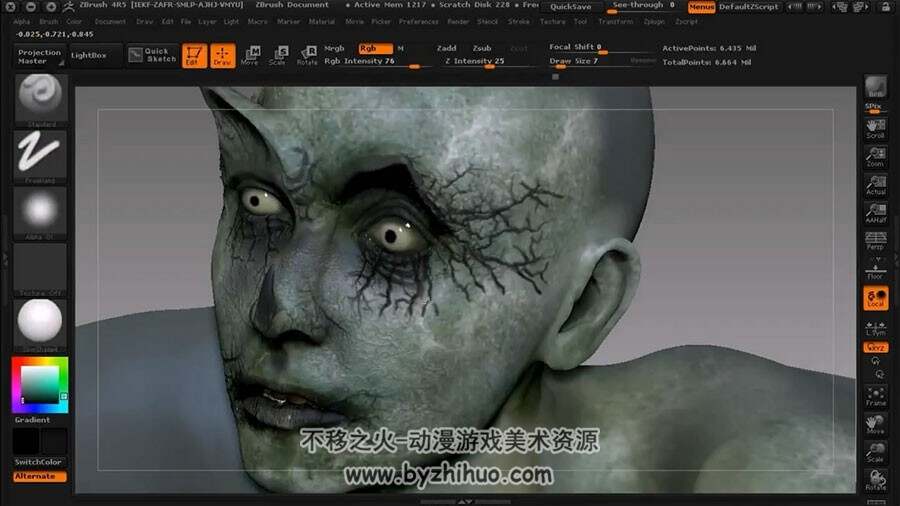Toggle the Alternate button
900x506 pixels.
pyautogui.click(x=40, y=476)
